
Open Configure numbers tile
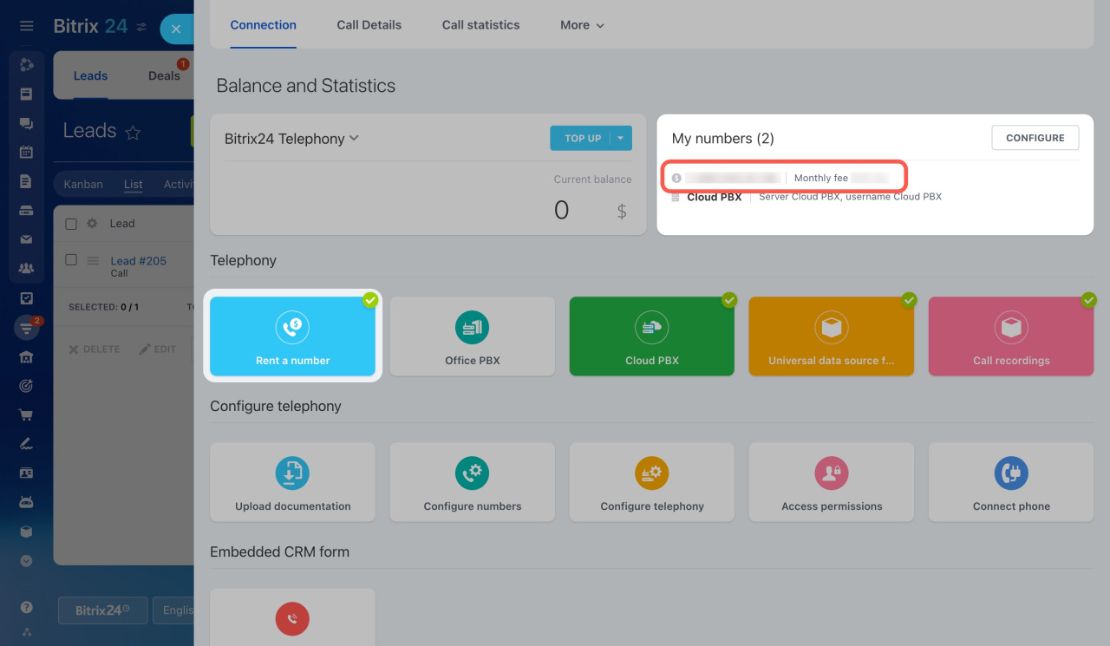(472, 482)
